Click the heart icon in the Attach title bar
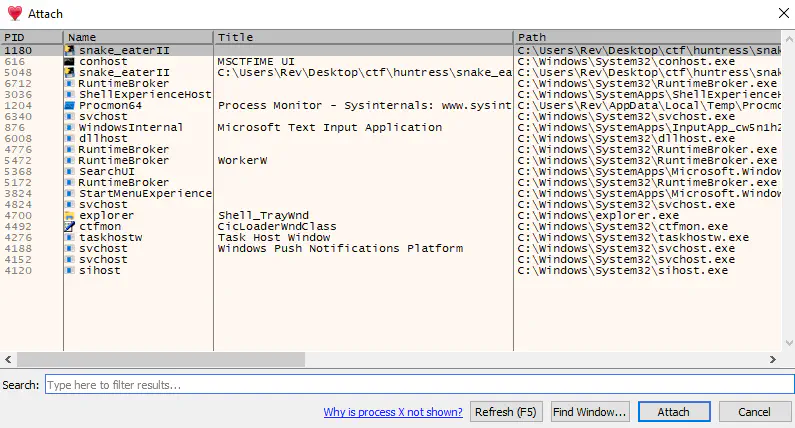Image resolution: width=795 pixels, height=428 pixels. point(16,14)
